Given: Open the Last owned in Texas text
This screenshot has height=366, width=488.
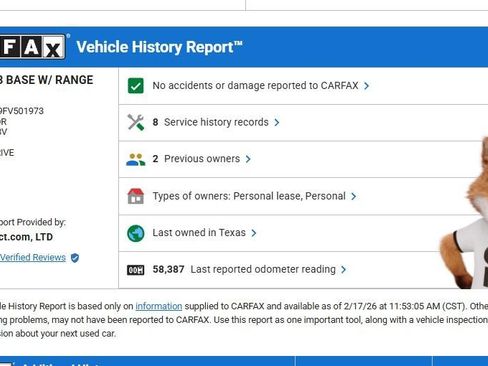Looking at the screenshot, I should (199, 233).
